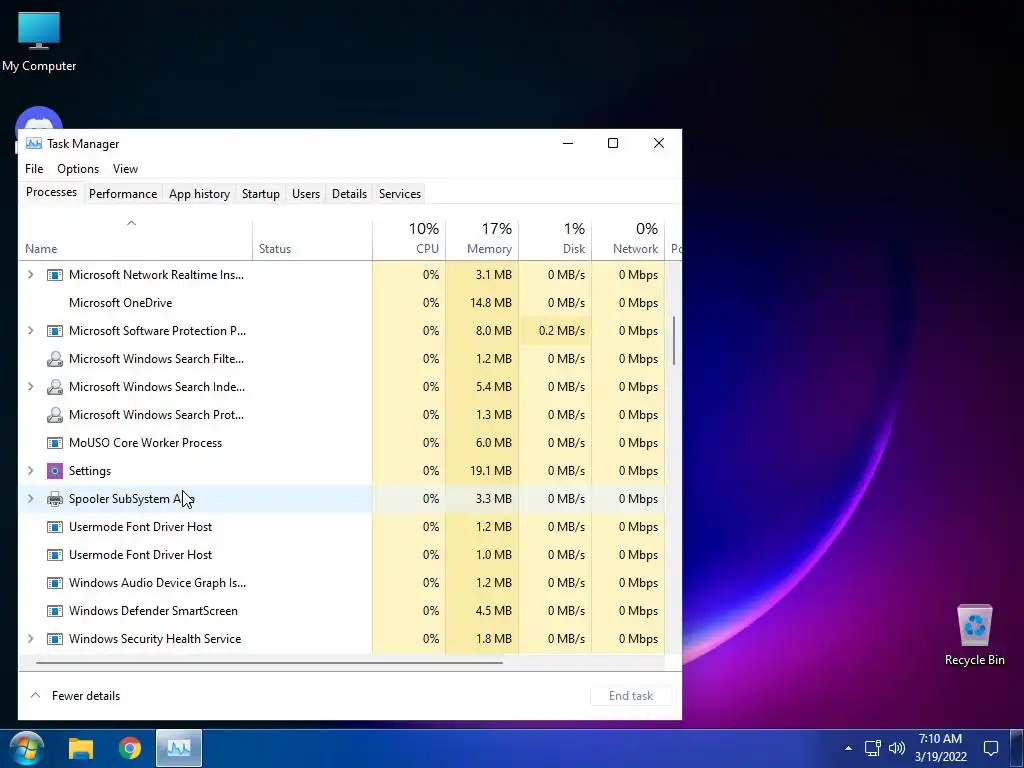
Task: Open the View menu
Action: coord(125,168)
